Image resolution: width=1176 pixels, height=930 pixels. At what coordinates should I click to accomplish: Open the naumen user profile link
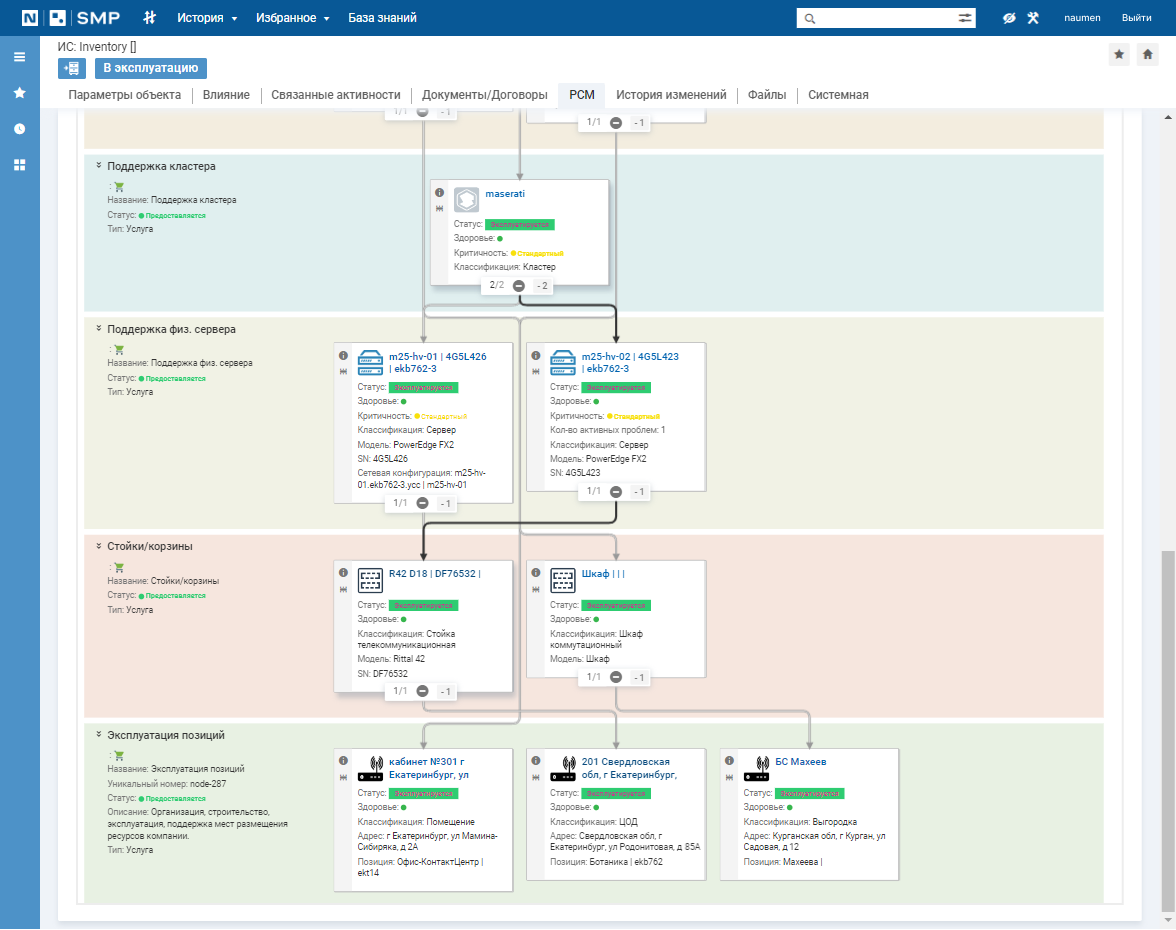click(x=1082, y=18)
